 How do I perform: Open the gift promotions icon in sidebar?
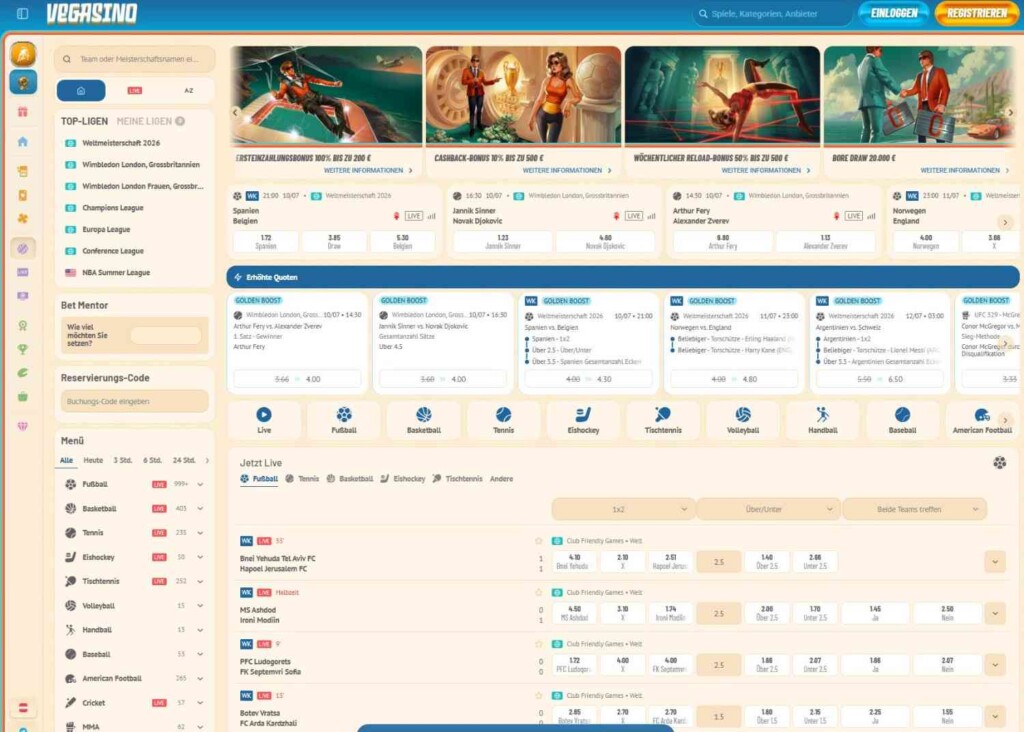click(x=23, y=112)
